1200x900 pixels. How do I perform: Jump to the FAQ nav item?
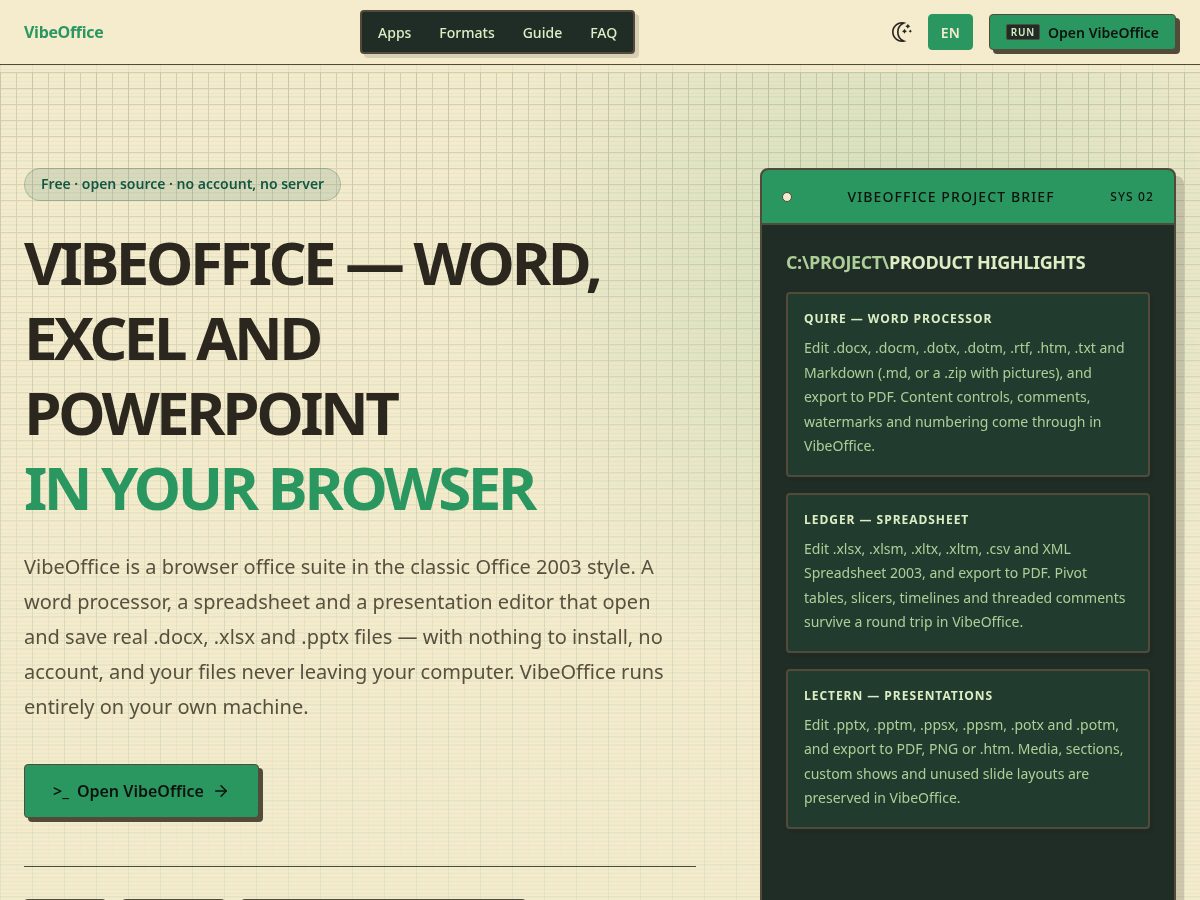coord(603,32)
